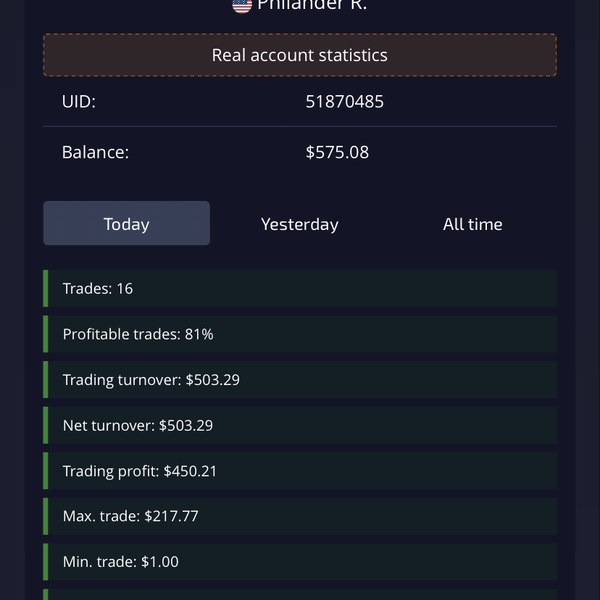Click the green marker beside Trading profit row
This screenshot has width=600, height=600.
tap(45, 471)
